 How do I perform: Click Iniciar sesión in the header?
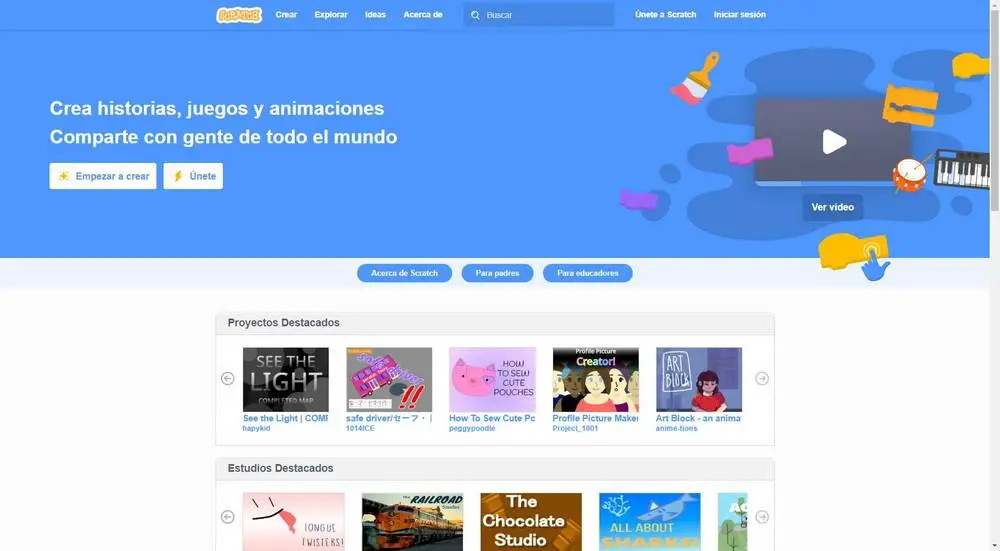click(740, 15)
